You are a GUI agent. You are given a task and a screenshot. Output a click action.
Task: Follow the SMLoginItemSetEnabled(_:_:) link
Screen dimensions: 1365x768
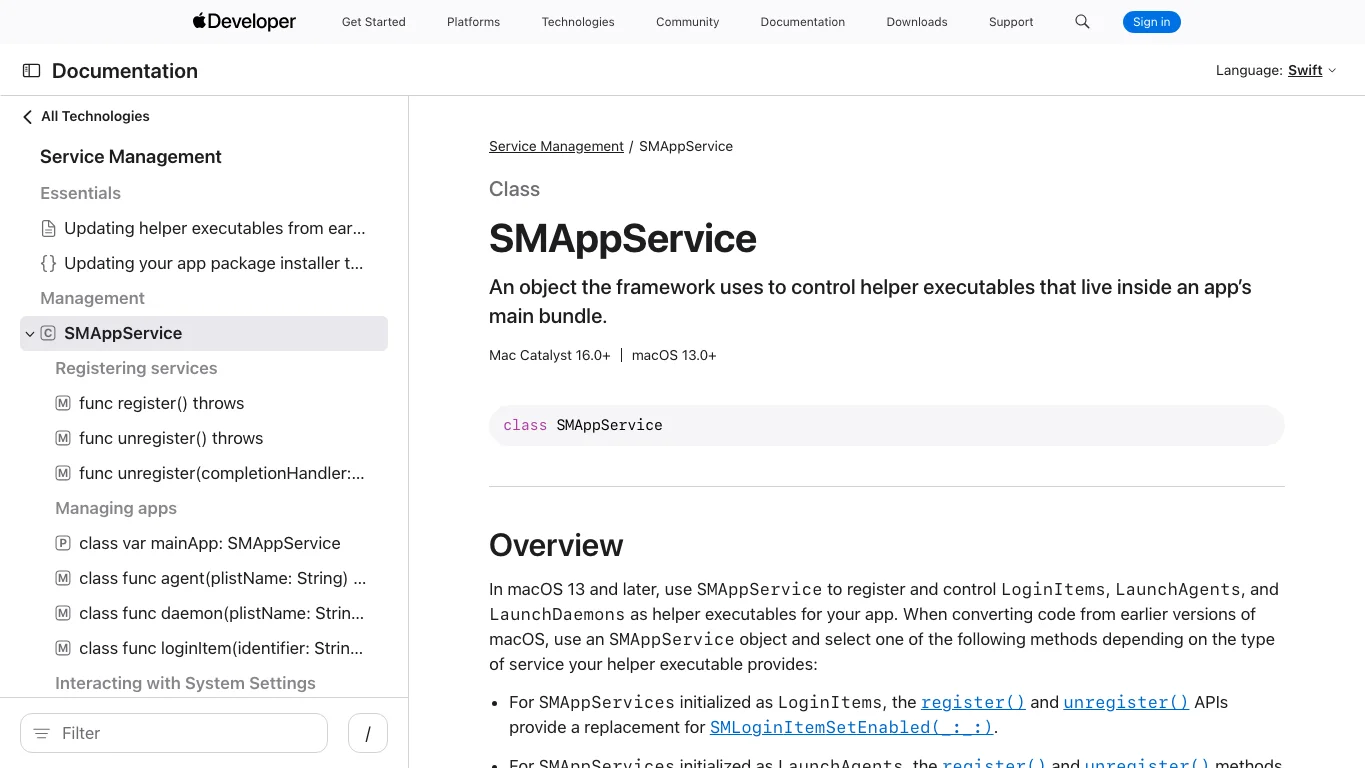[x=852, y=727]
